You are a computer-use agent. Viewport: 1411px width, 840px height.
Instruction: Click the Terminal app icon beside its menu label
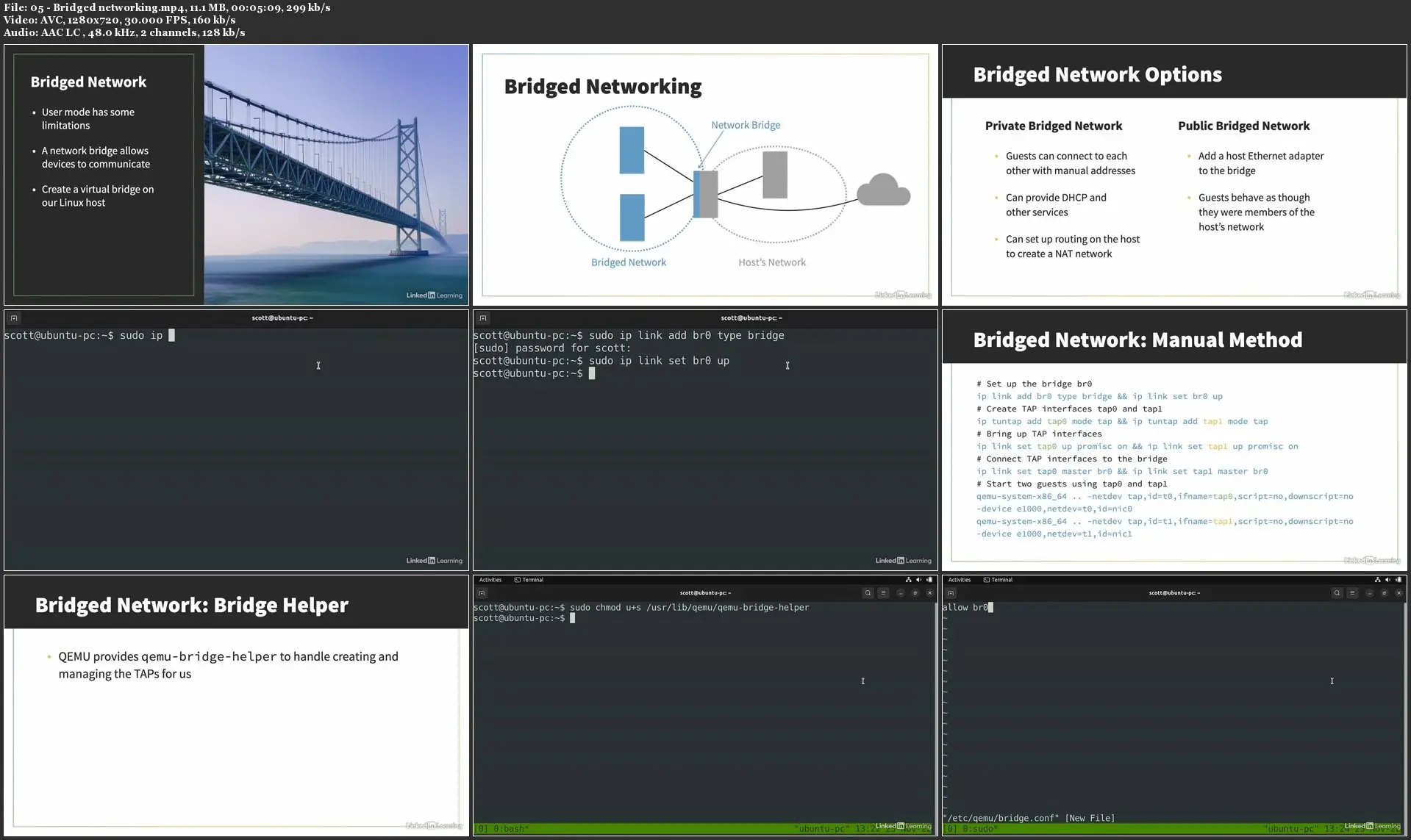click(x=517, y=579)
